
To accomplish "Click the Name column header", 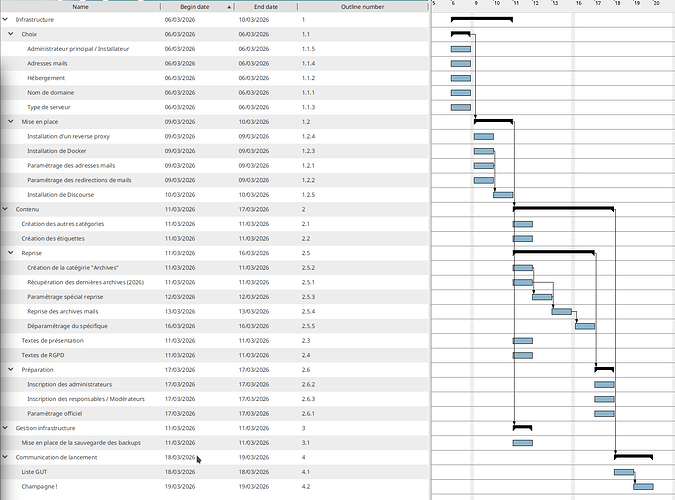I will click(x=80, y=6).
